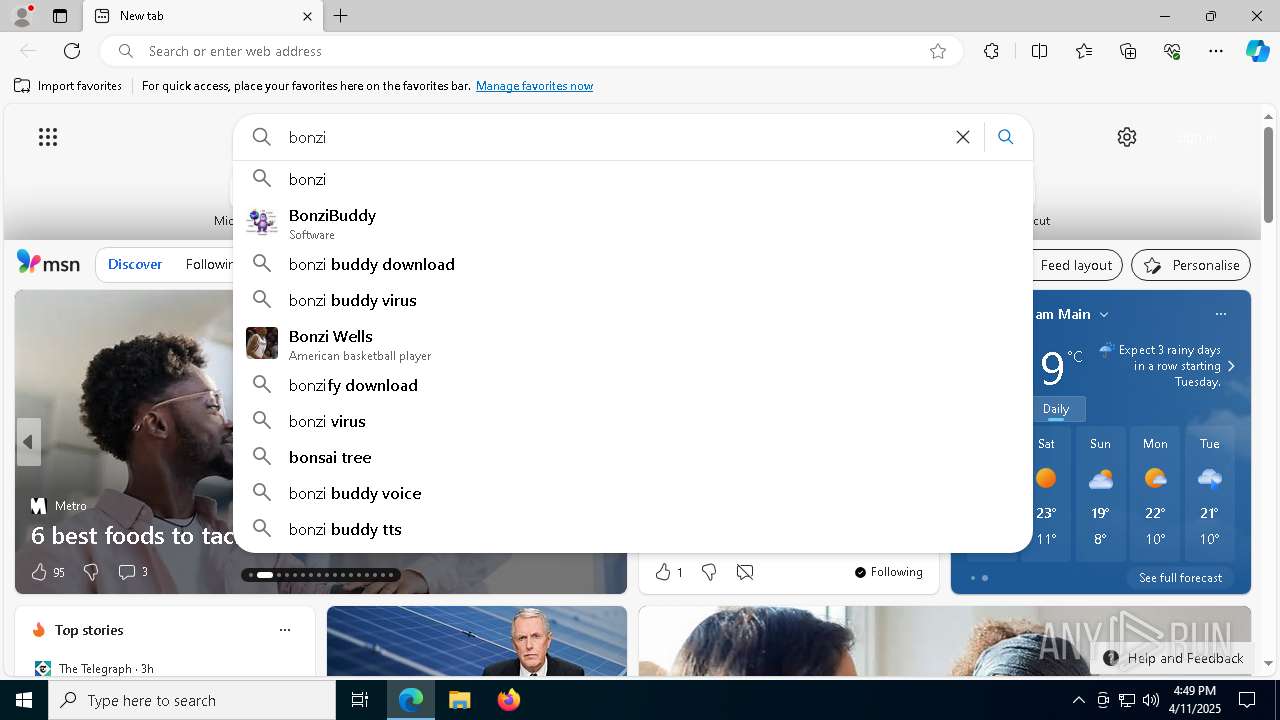Viewport: 1280px width, 720px height.
Task: Select Daily weather tab
Action: pos(1056,409)
